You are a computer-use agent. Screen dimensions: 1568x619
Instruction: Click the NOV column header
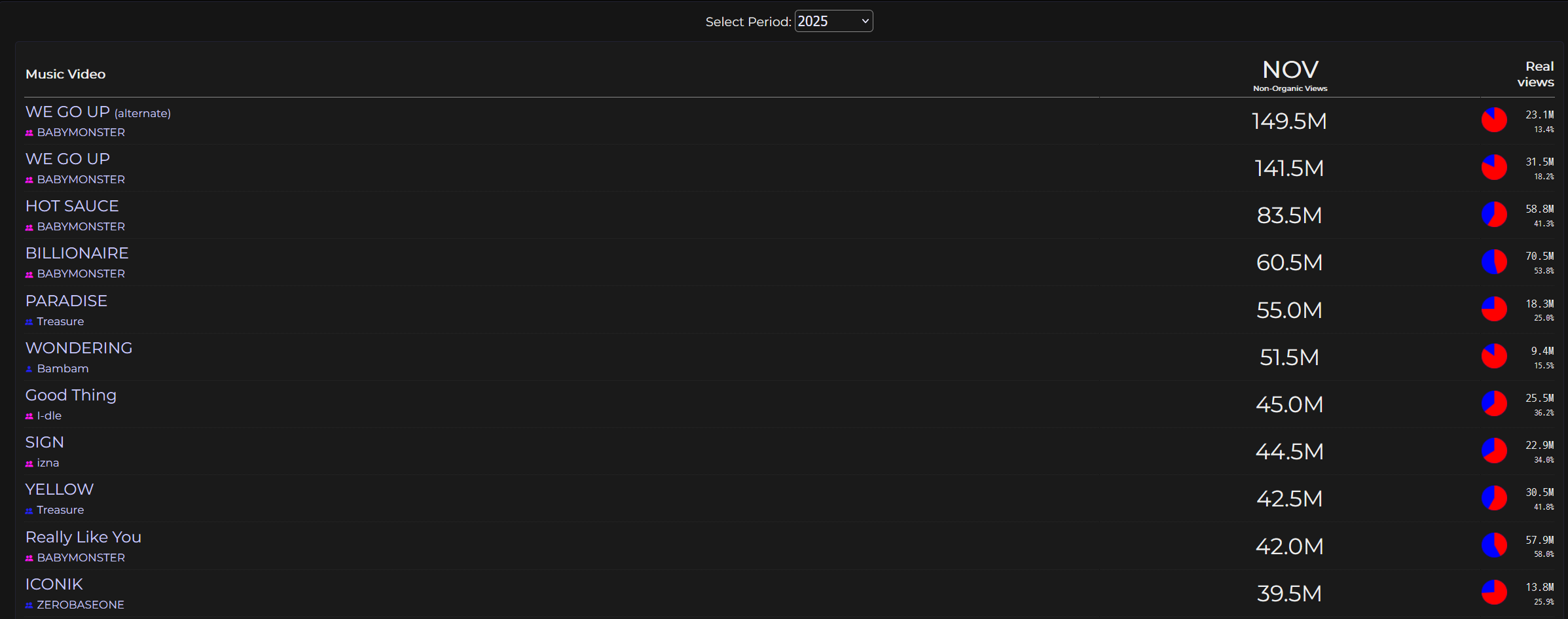1290,69
